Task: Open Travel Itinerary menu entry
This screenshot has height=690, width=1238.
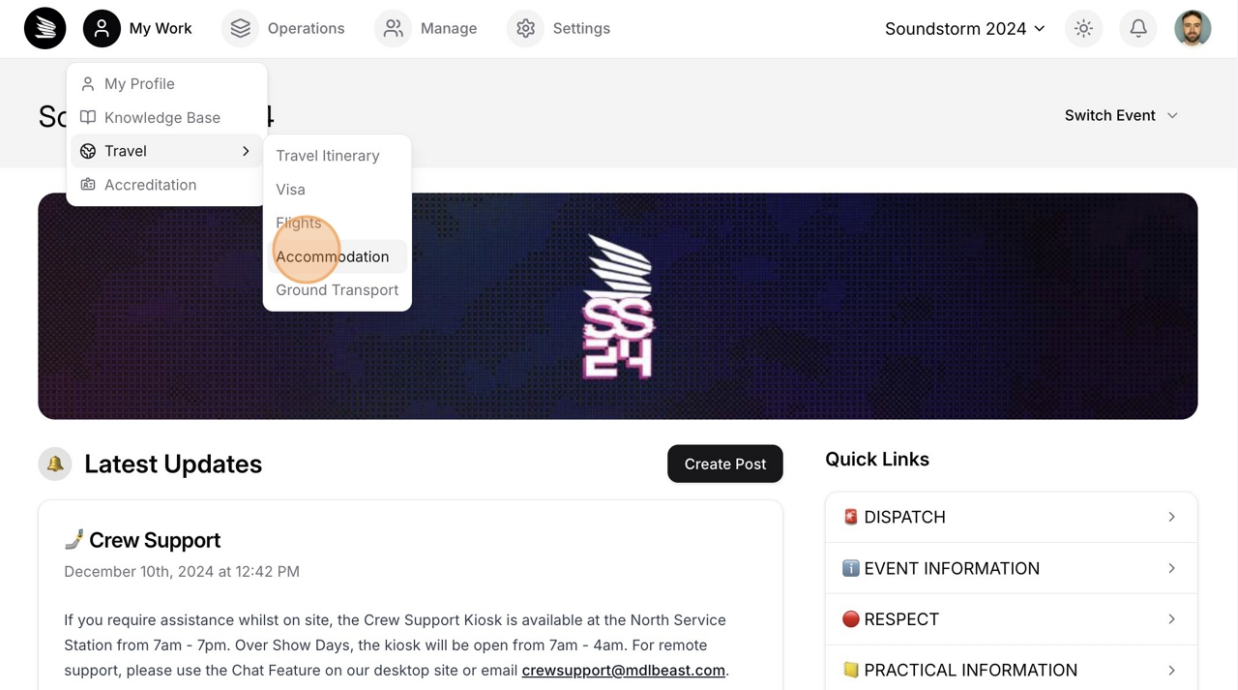Action: pyautogui.click(x=327, y=156)
